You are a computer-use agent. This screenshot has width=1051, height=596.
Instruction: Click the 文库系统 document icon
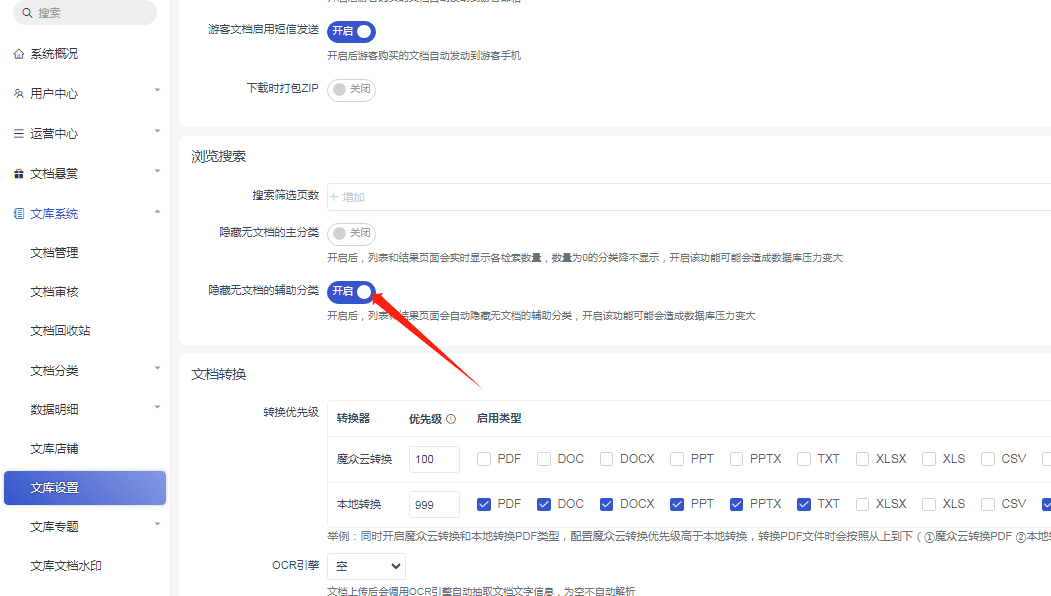19,214
